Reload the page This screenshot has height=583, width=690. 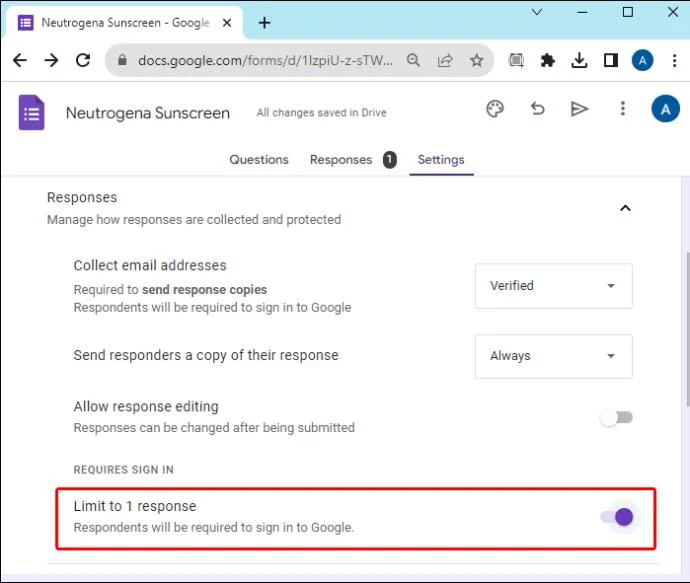click(83, 60)
